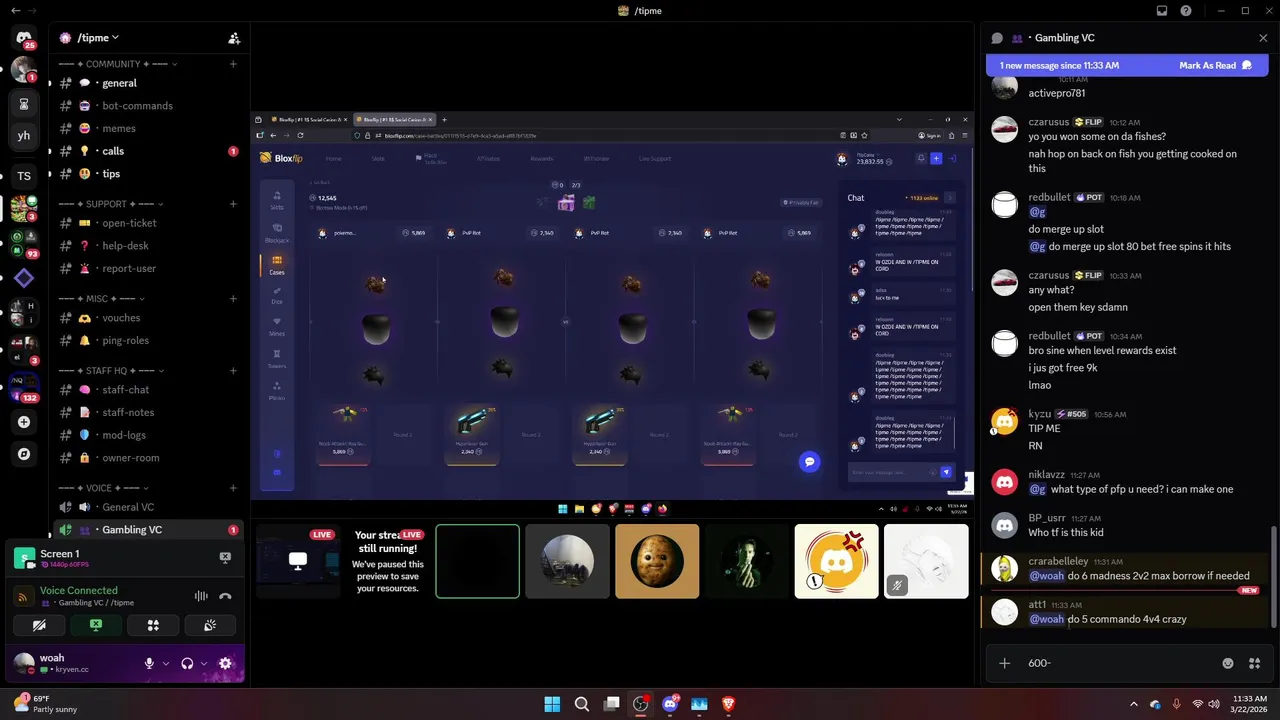Open emoji picker in message box
The height and width of the screenshot is (720, 1280).
click(1228, 663)
